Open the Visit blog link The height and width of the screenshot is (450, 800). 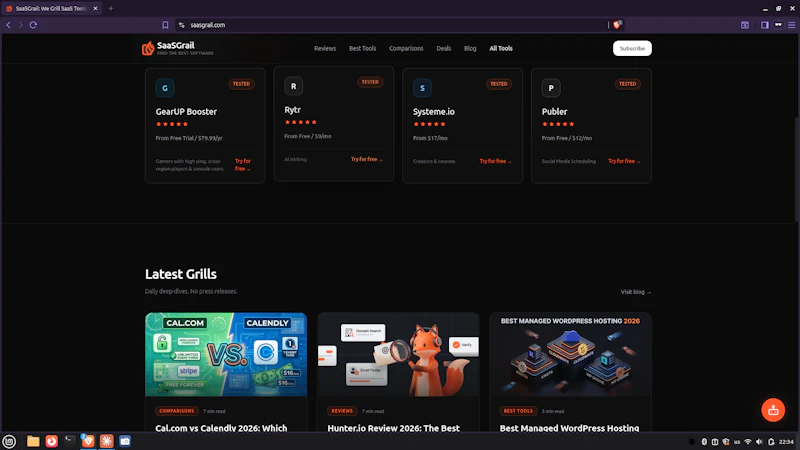tap(636, 292)
